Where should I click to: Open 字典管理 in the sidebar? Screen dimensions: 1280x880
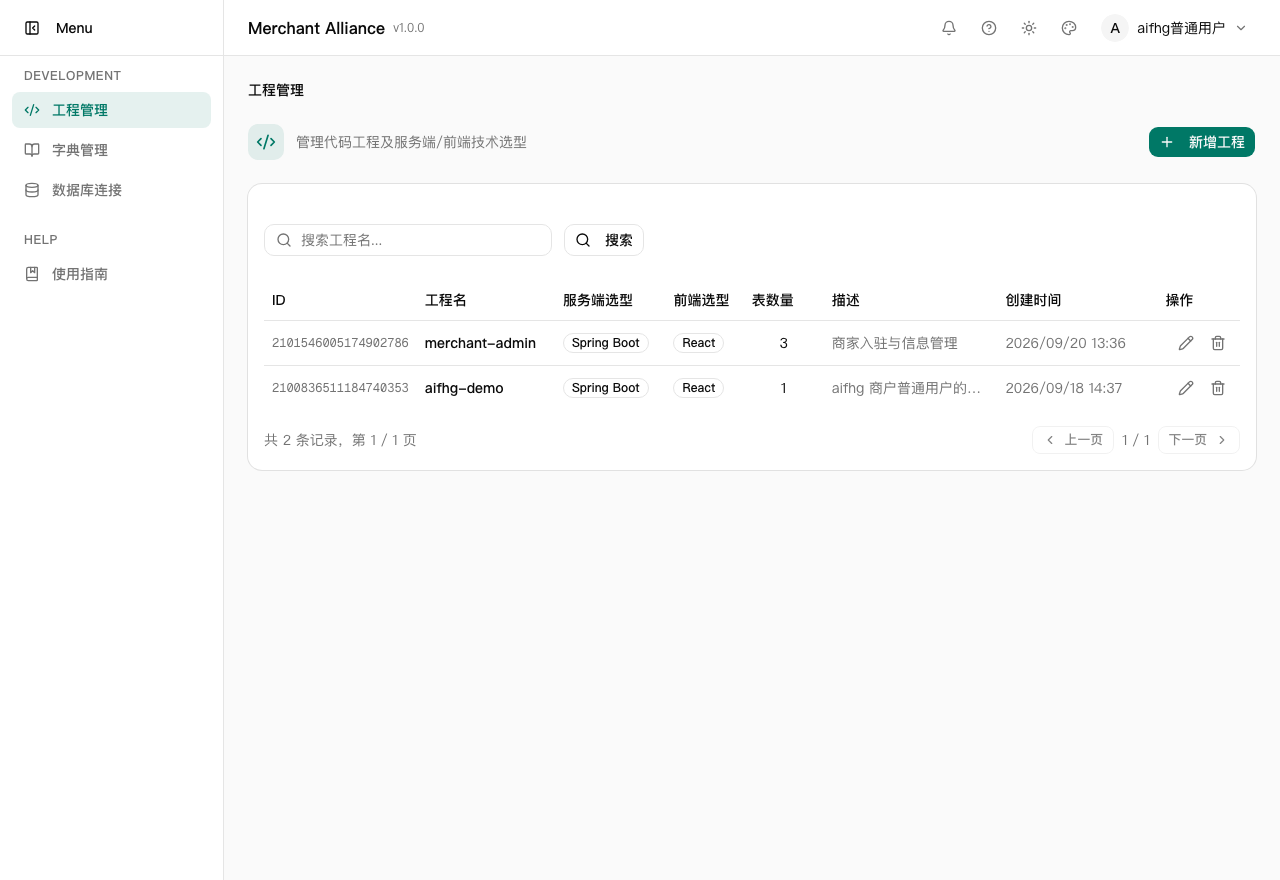point(111,150)
